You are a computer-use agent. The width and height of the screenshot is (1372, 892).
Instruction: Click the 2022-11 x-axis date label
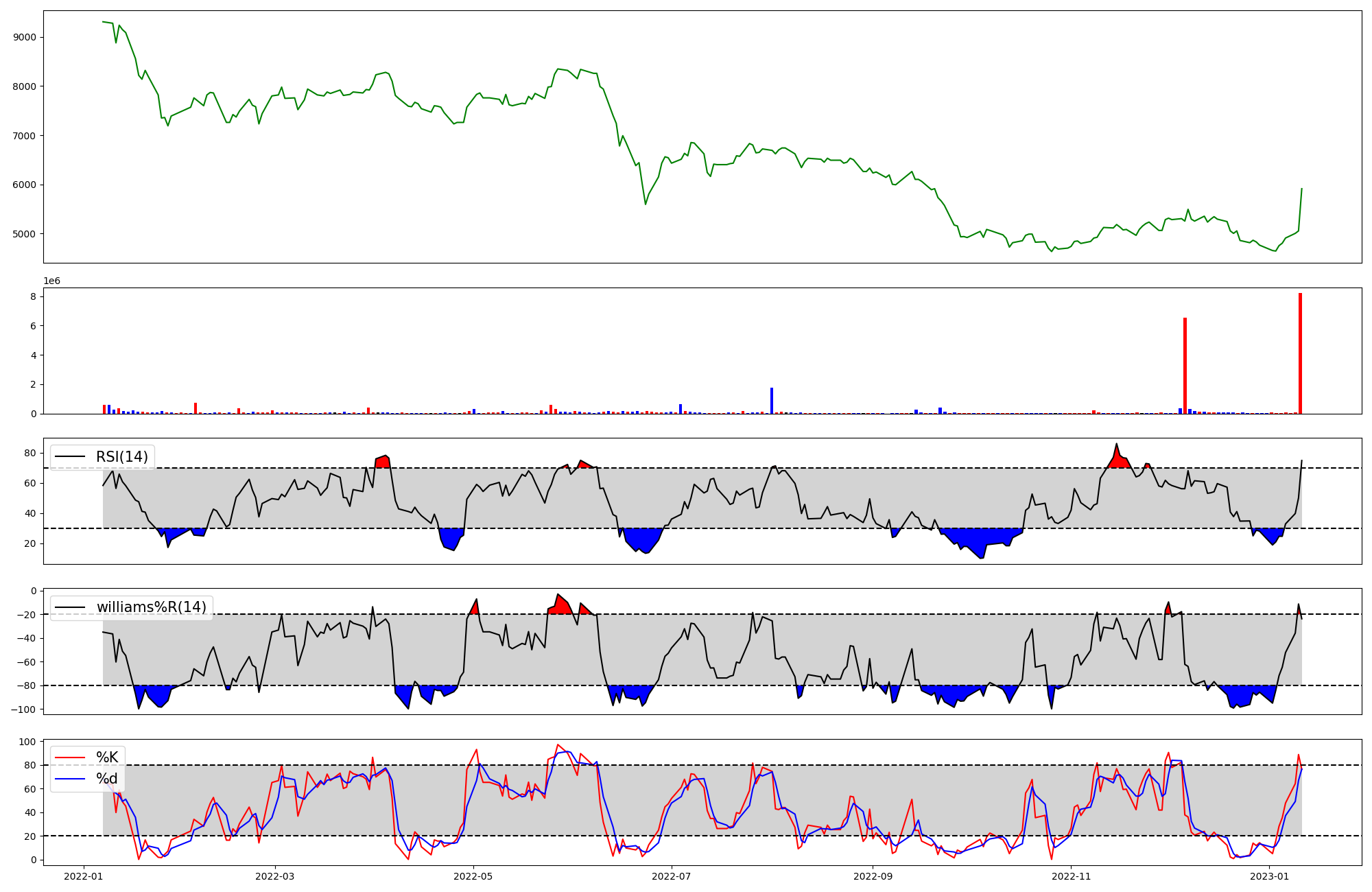1071,876
